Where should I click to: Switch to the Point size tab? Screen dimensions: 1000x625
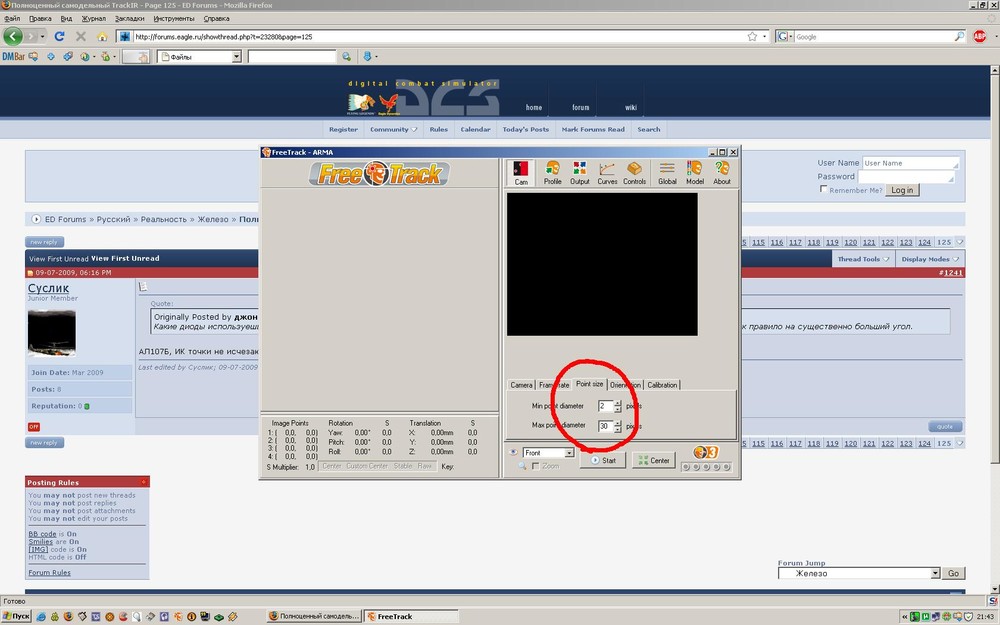click(589, 384)
